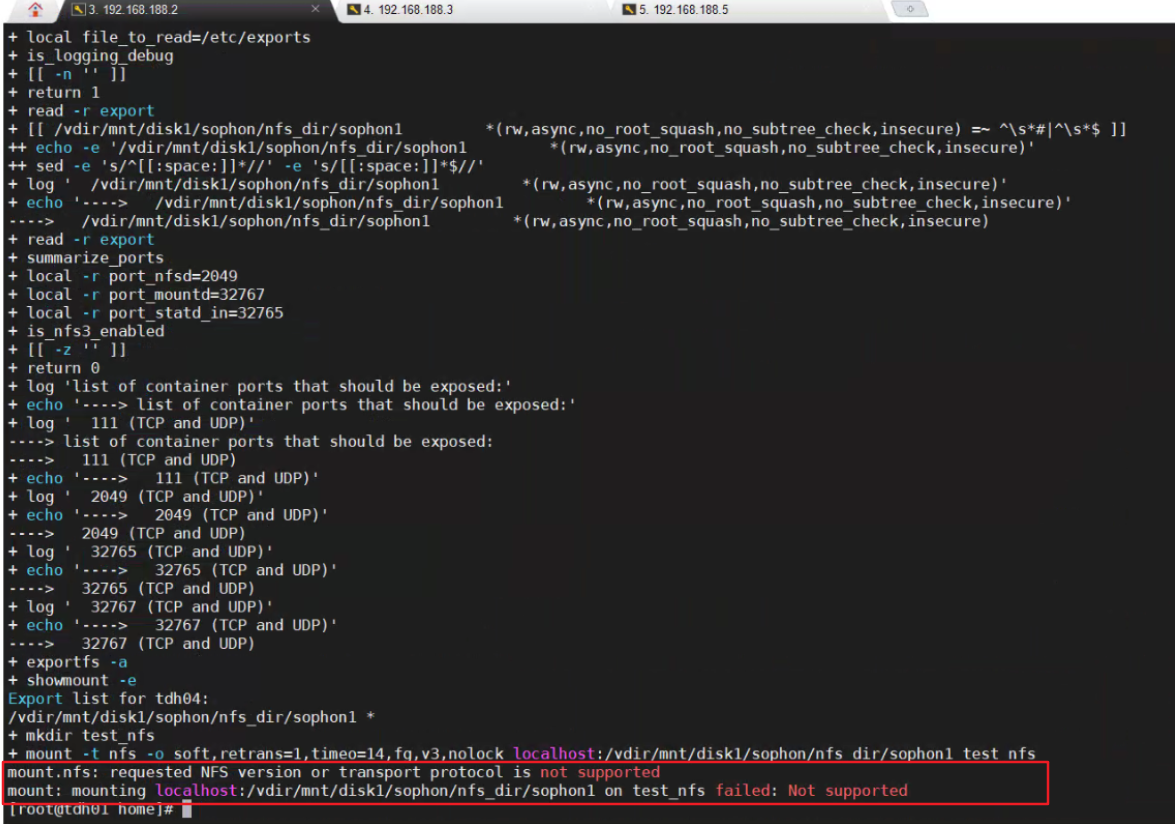Click the 'local file_to_read=/etc/exports' line
1175x824 pixels.
pyautogui.click(x=159, y=37)
